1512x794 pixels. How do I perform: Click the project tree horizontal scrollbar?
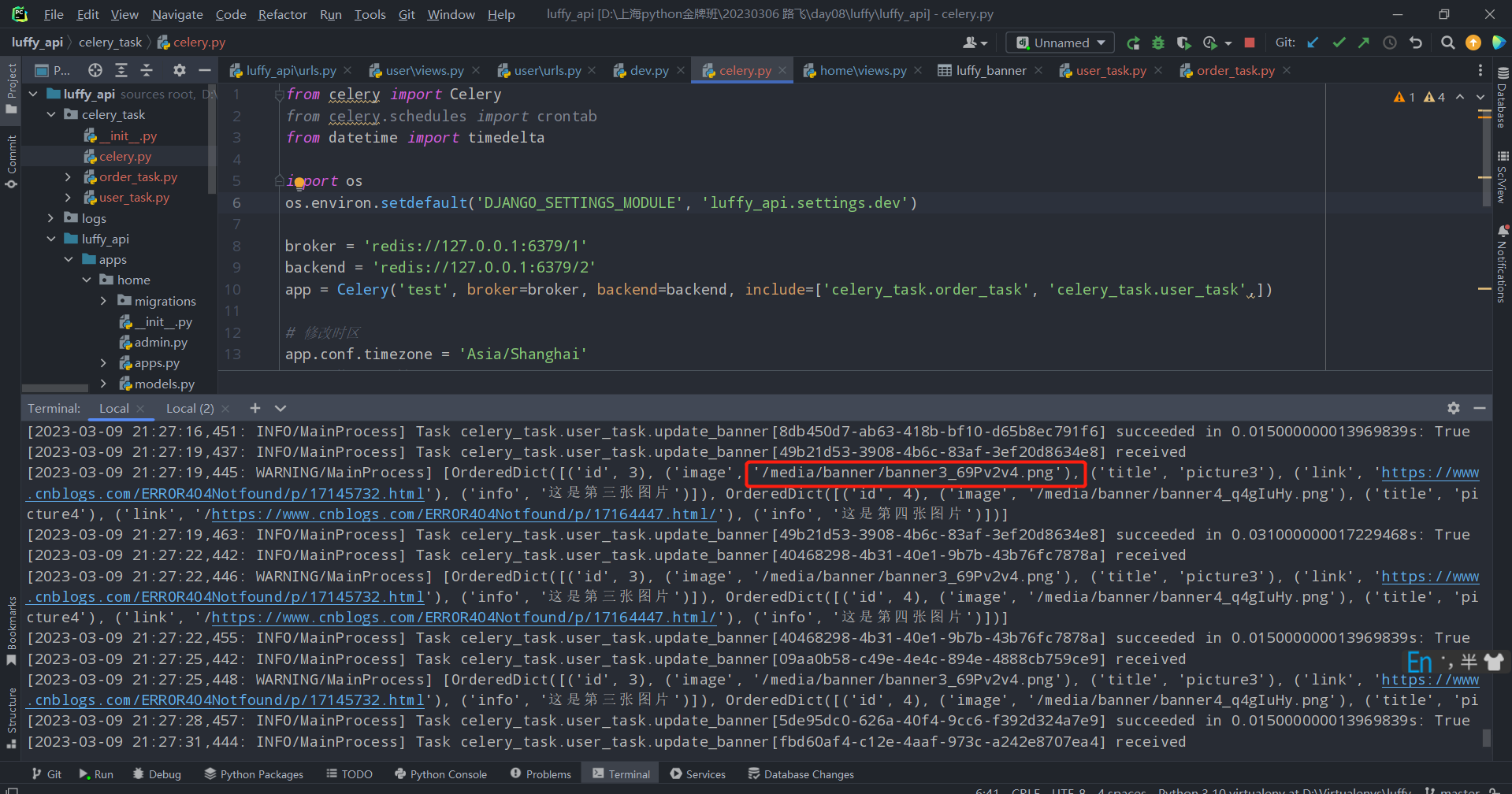tap(55, 388)
